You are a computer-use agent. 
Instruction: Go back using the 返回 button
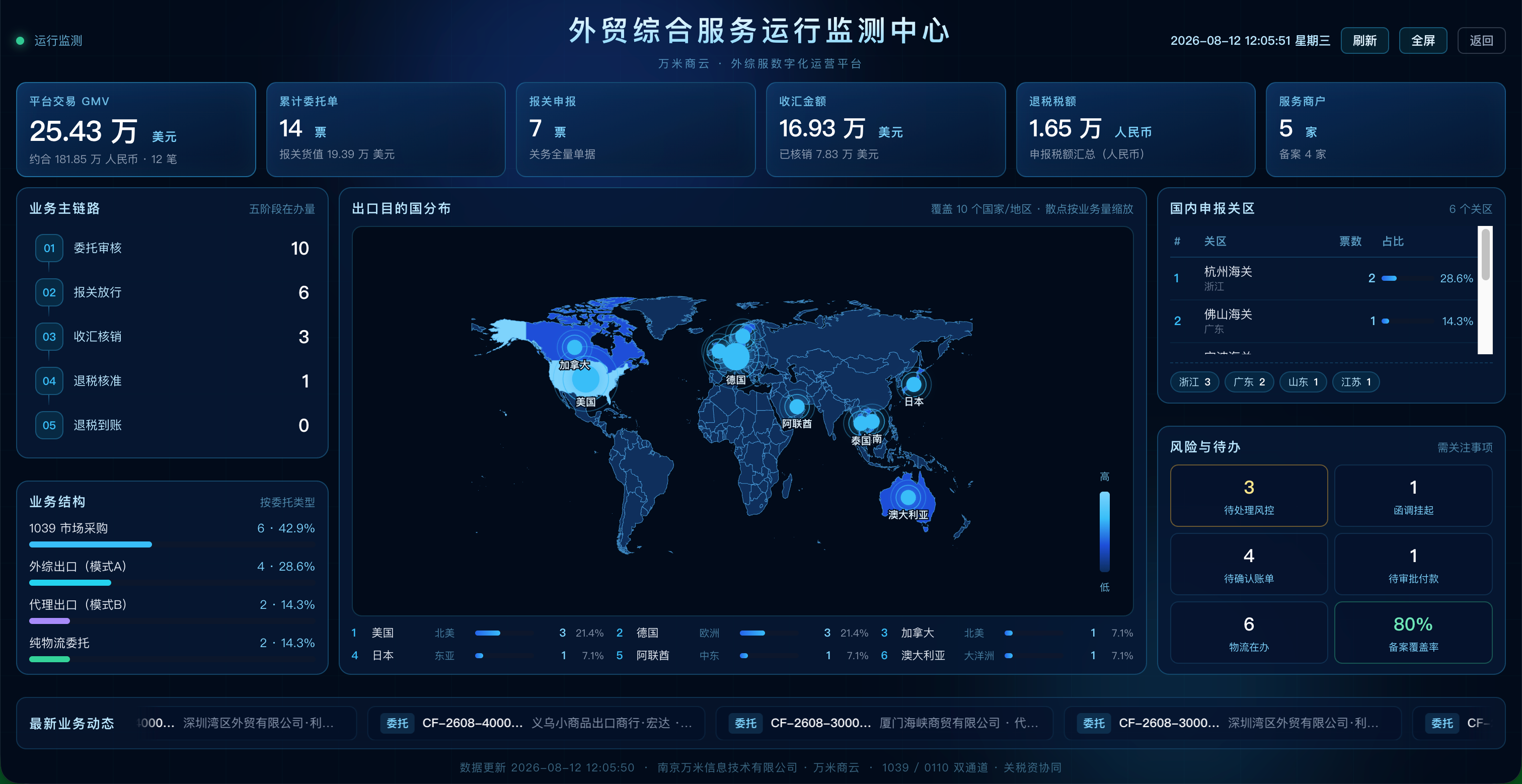pos(1481,41)
